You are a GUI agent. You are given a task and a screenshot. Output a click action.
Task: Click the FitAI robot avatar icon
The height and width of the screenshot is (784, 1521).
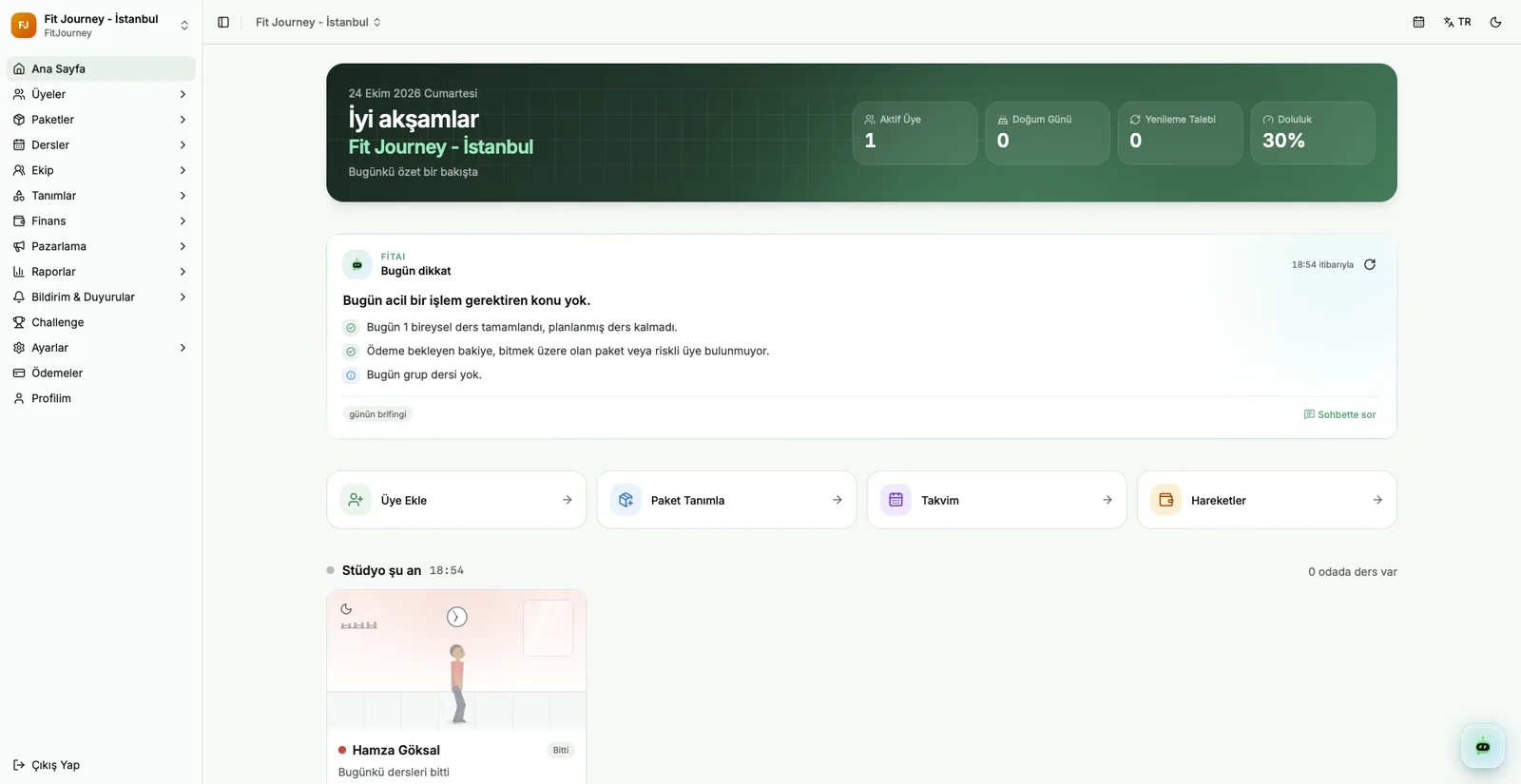coord(357,264)
